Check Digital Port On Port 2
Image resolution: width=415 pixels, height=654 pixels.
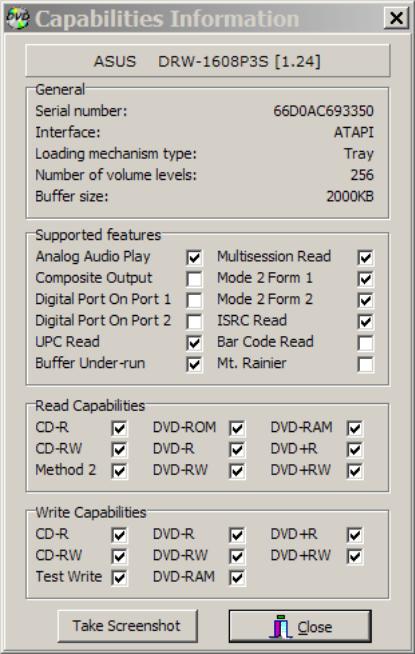coord(194,322)
